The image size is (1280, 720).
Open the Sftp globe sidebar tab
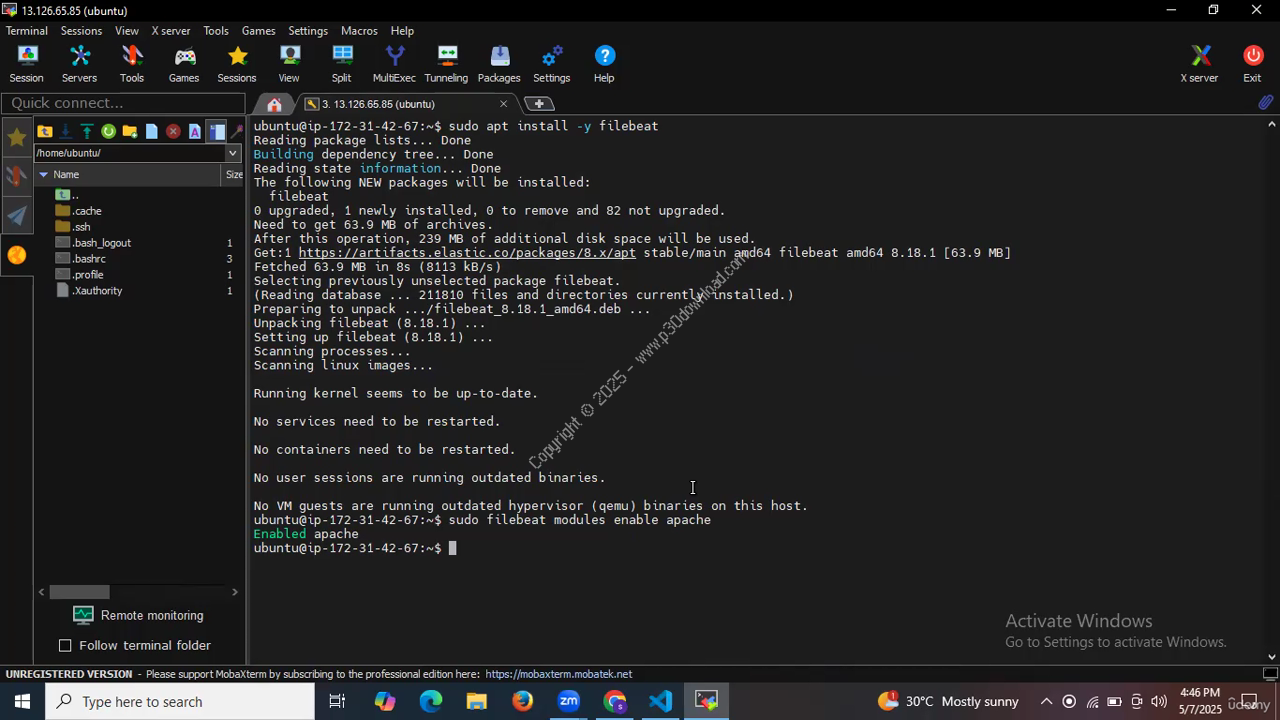[x=16, y=256]
